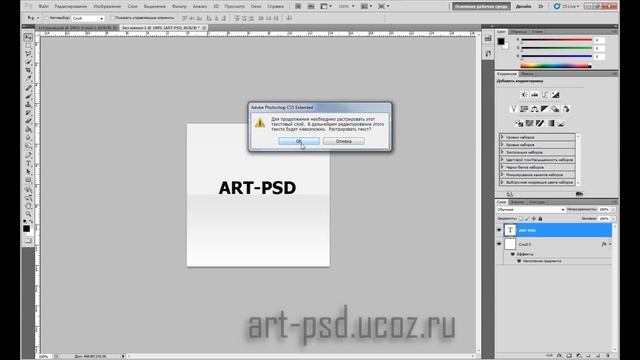Add a Photo Filter adjustment layer

tap(556, 109)
